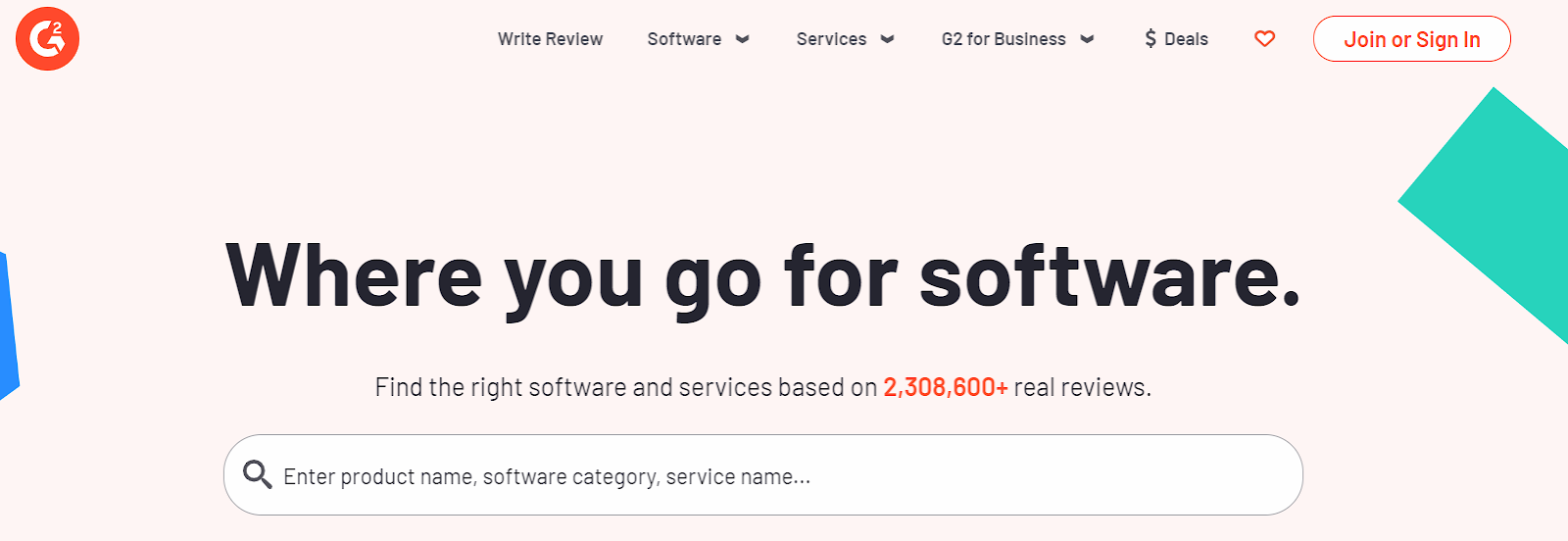Click the magnifying glass search icon
The height and width of the screenshot is (541, 1568).
click(x=258, y=475)
